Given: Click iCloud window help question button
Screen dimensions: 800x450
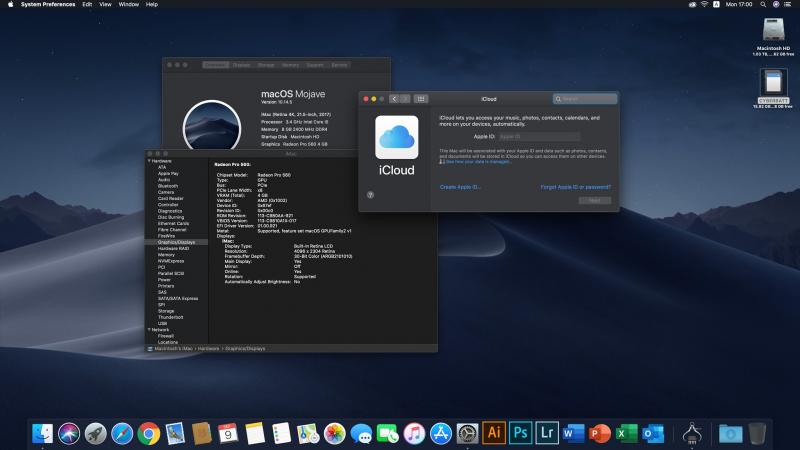Looking at the screenshot, I should tap(370, 195).
